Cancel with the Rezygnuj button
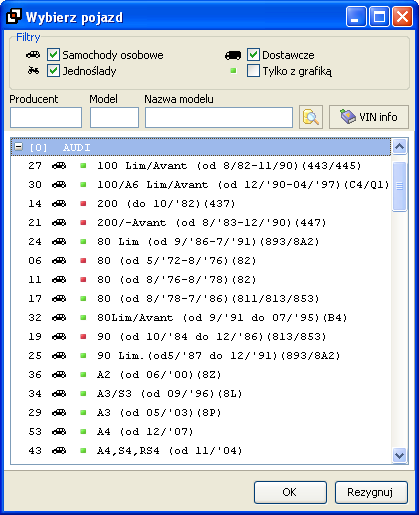The height and width of the screenshot is (515, 419). (371, 492)
